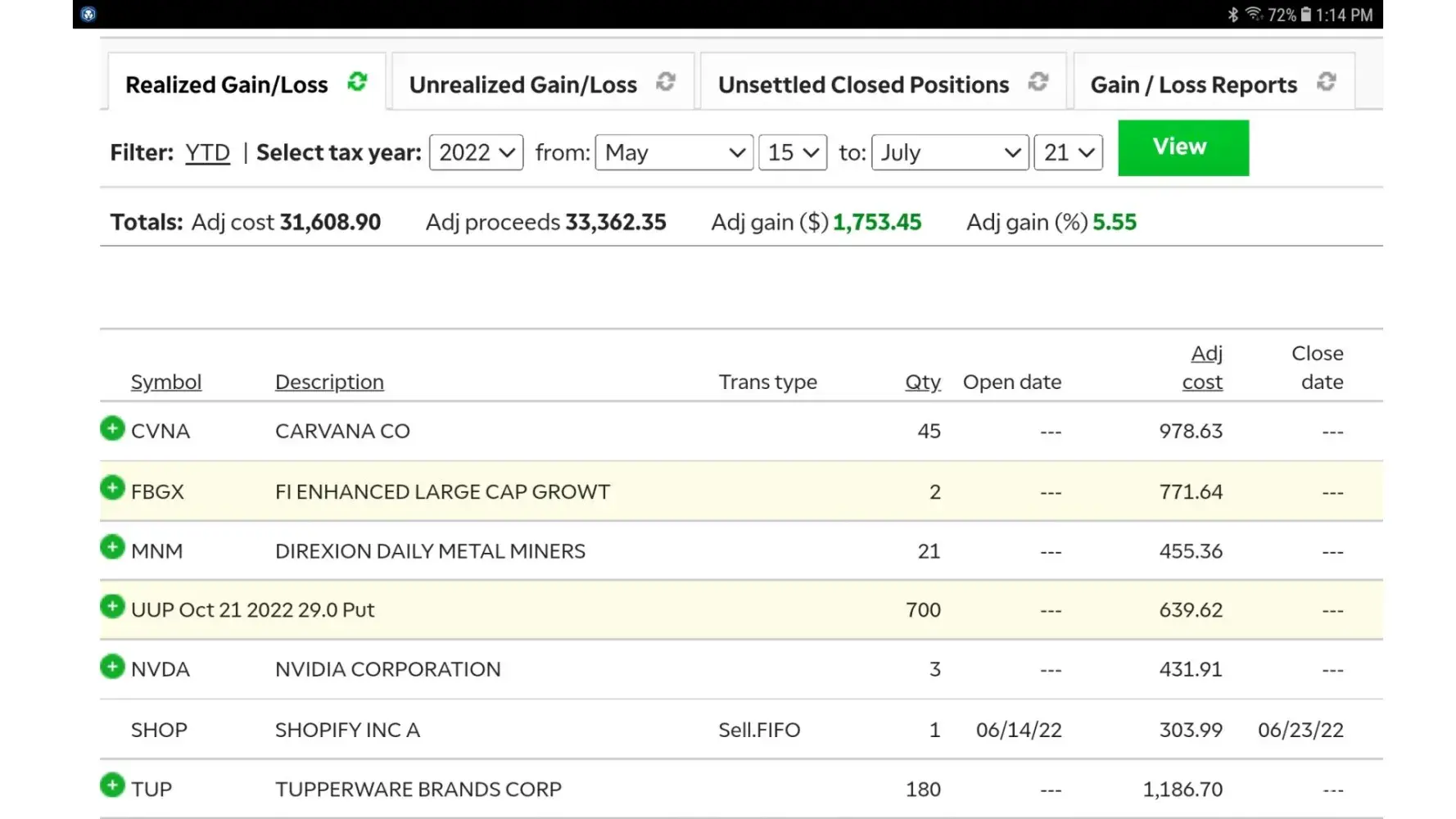Expand the NVDA row details
Screen dimensions: 1456x819
[x=112, y=667]
